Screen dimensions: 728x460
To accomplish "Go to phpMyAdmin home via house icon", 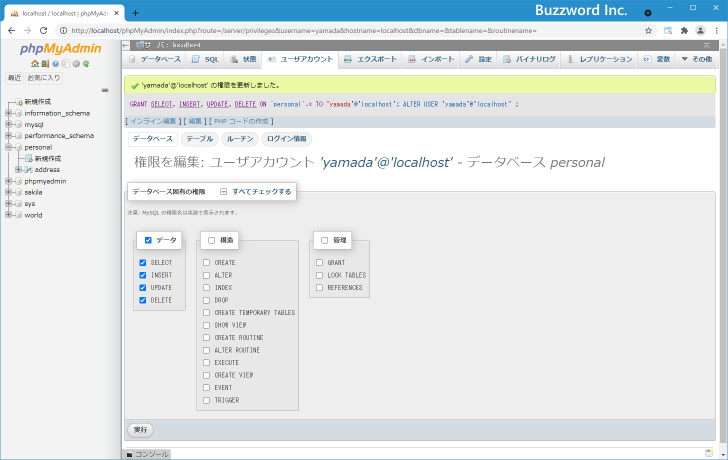I will point(34,64).
